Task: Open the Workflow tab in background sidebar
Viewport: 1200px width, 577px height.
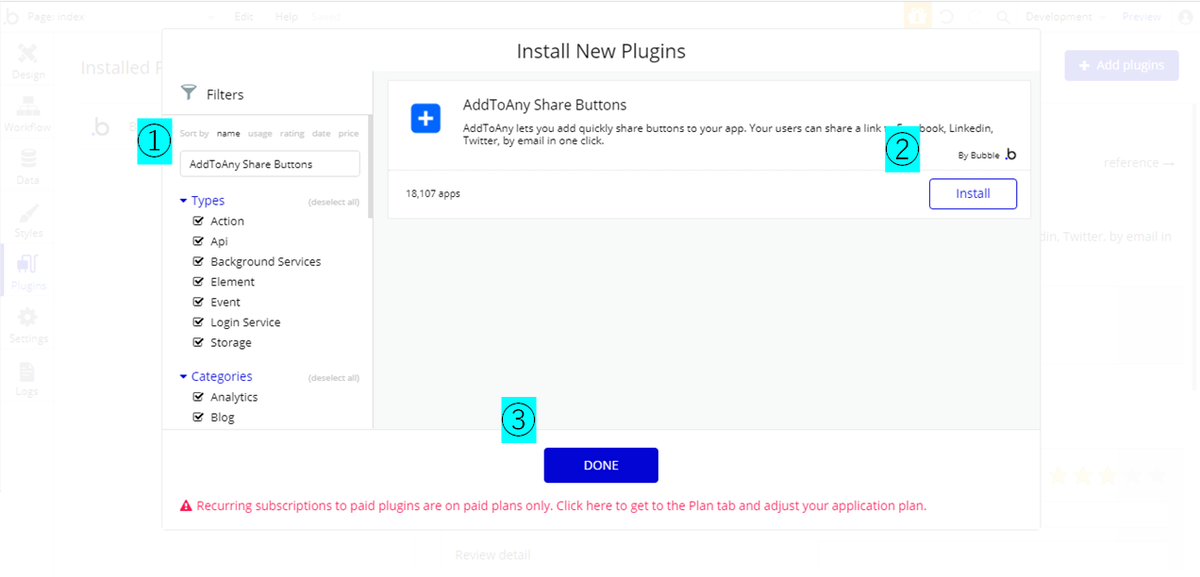Action: tap(28, 114)
